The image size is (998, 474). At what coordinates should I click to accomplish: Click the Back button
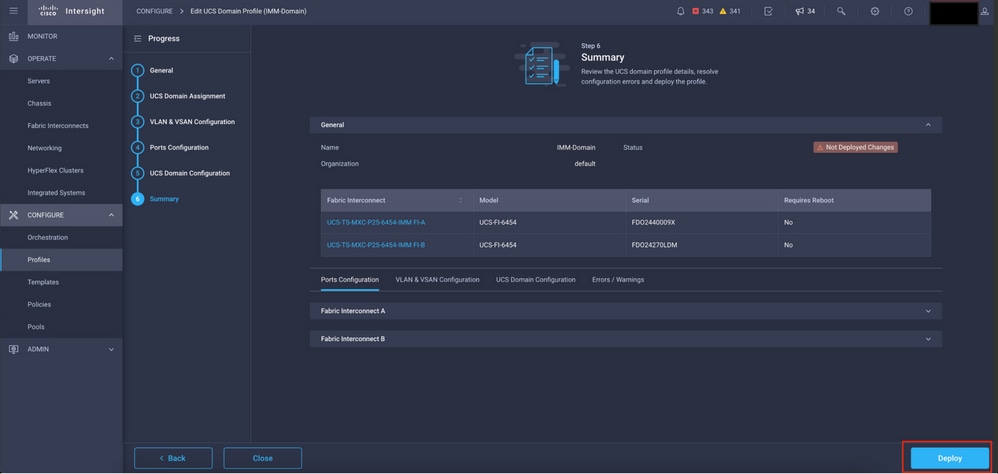point(173,458)
